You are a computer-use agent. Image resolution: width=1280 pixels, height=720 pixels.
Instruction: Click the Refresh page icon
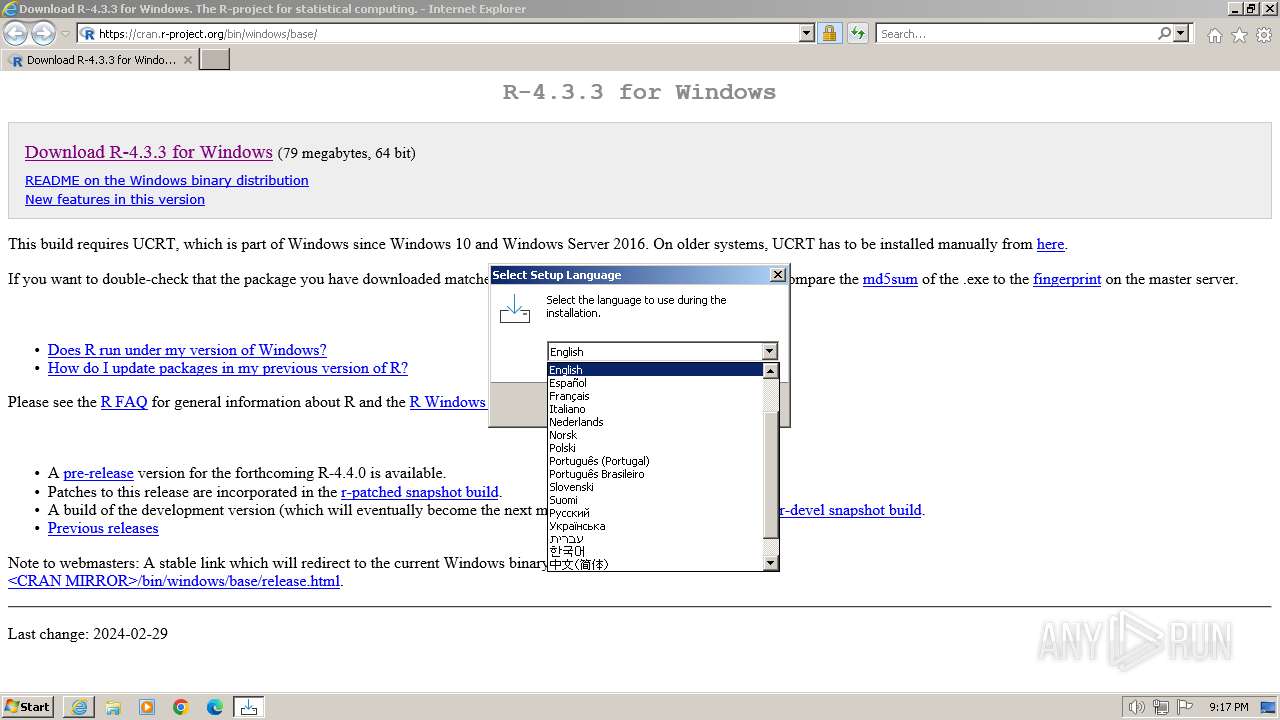point(857,34)
